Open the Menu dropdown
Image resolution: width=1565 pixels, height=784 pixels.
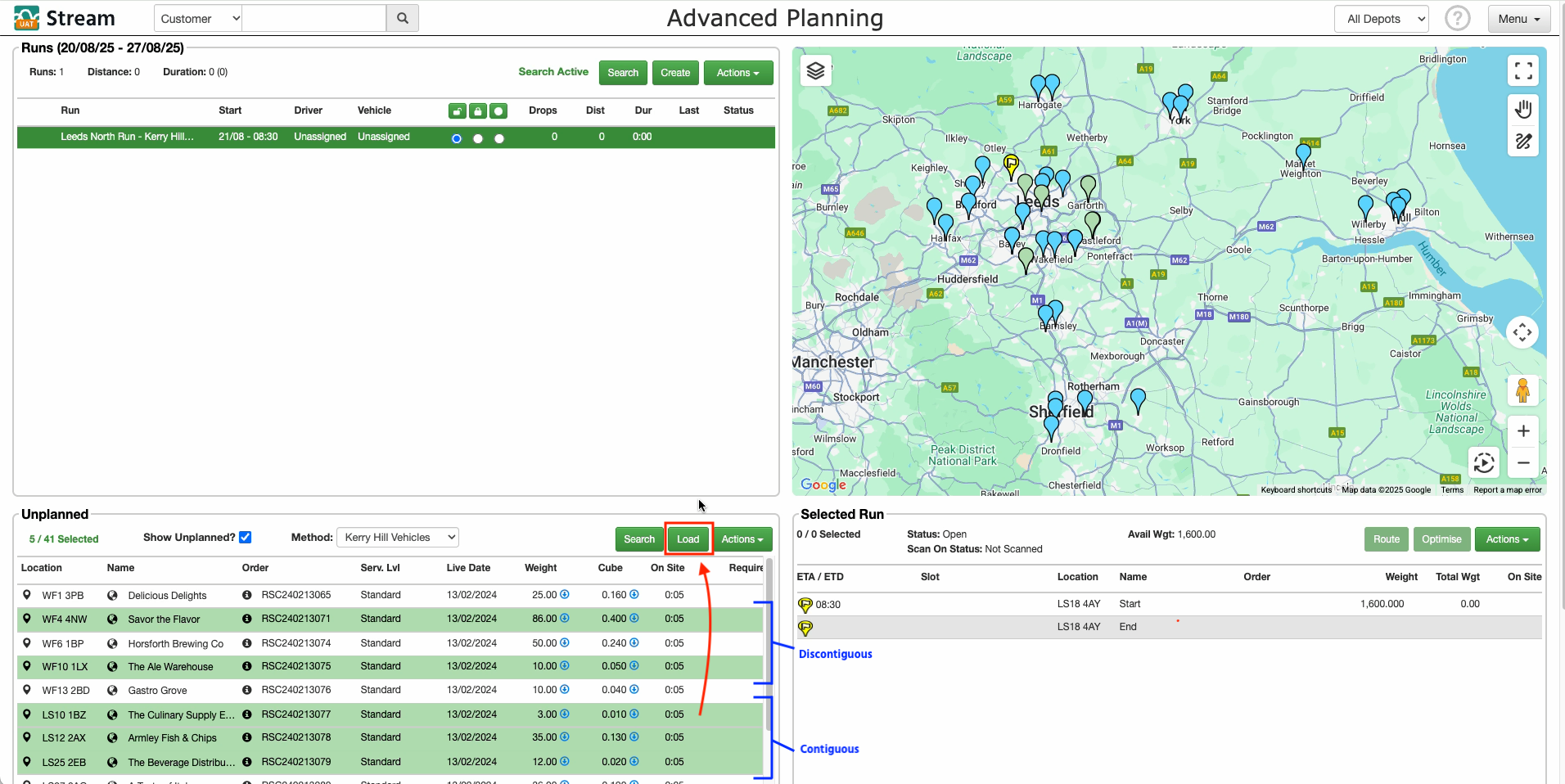click(x=1518, y=19)
